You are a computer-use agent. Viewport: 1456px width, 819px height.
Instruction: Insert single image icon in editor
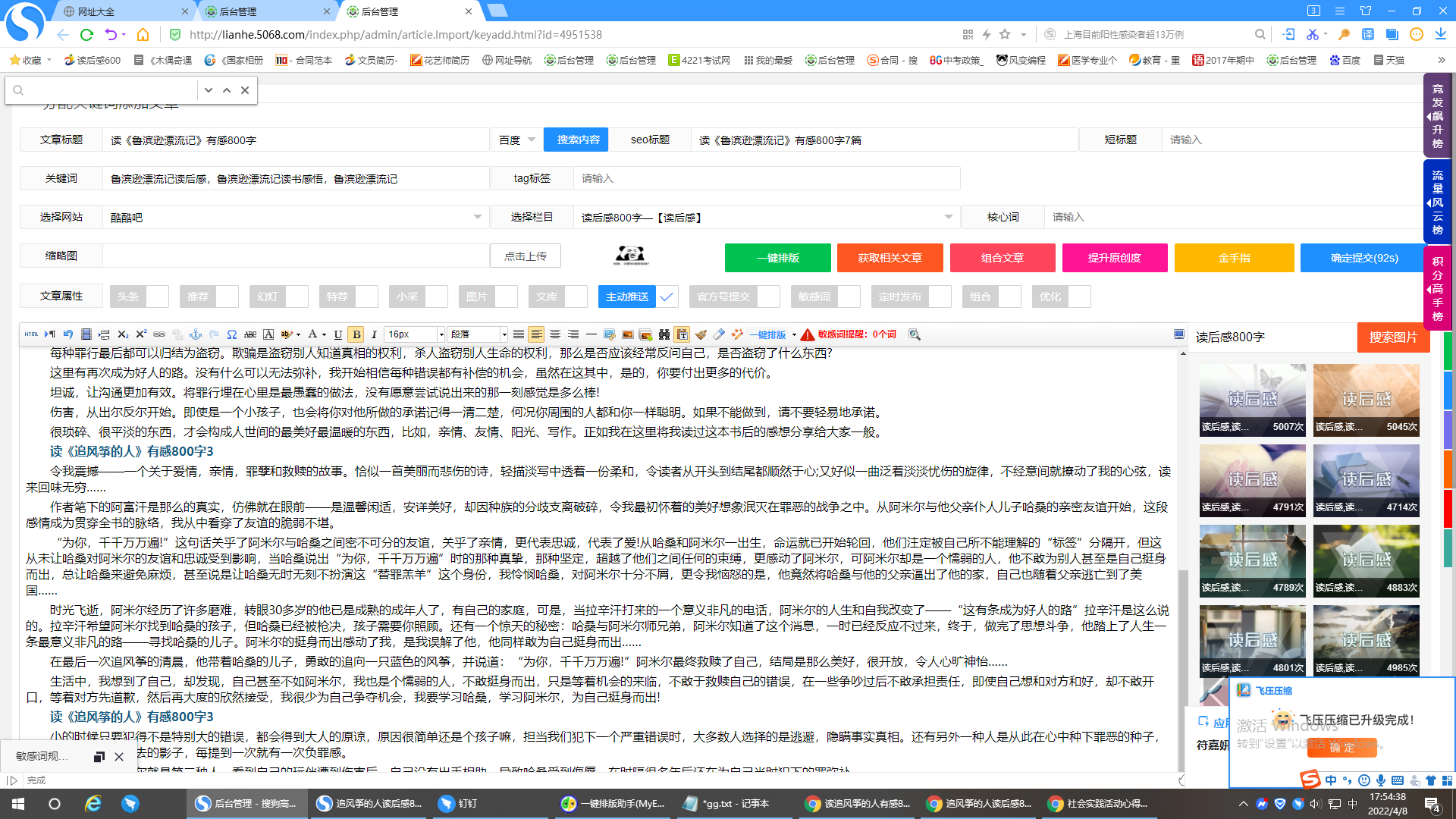[x=627, y=334]
